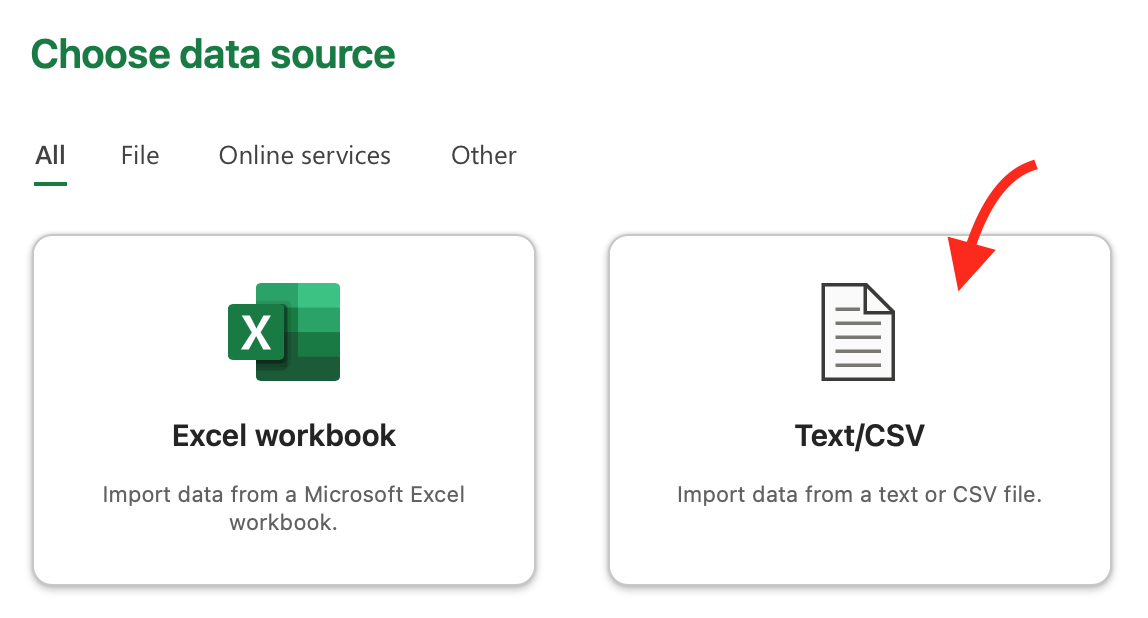
Task: Click the green Excel workbook icon
Action: tap(284, 332)
